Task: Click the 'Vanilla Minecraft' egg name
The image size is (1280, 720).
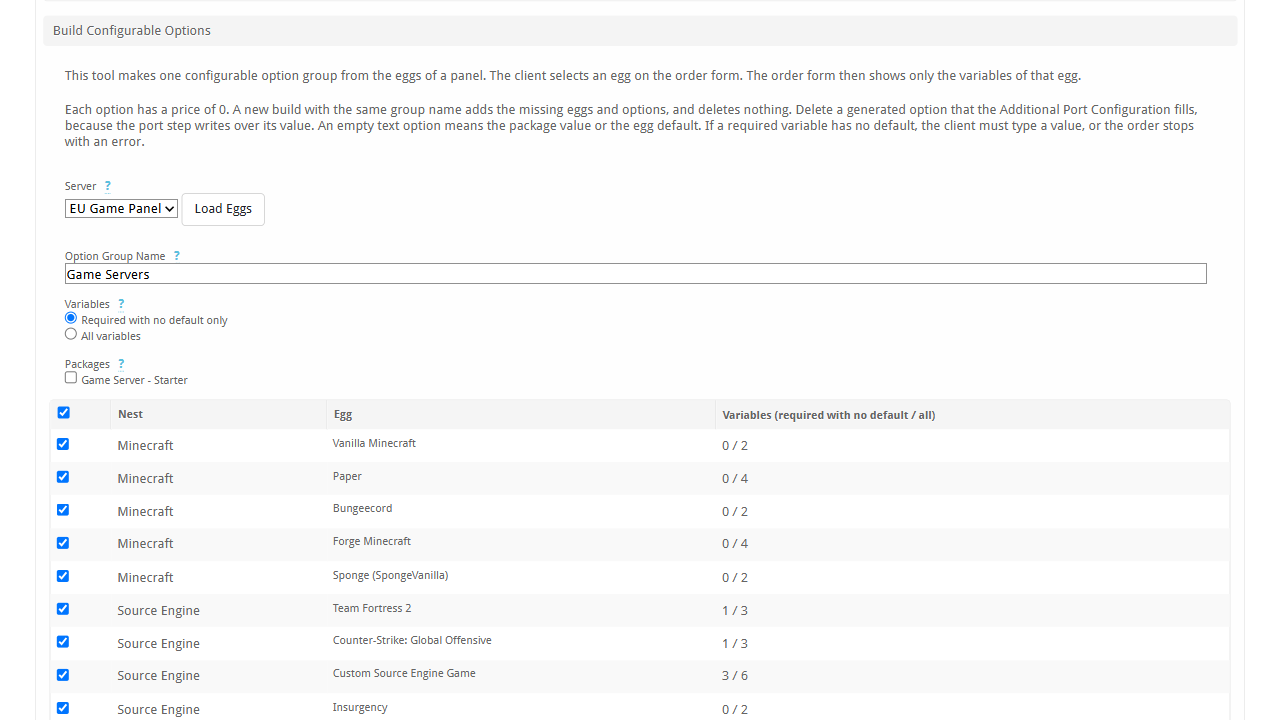Action: coord(374,443)
